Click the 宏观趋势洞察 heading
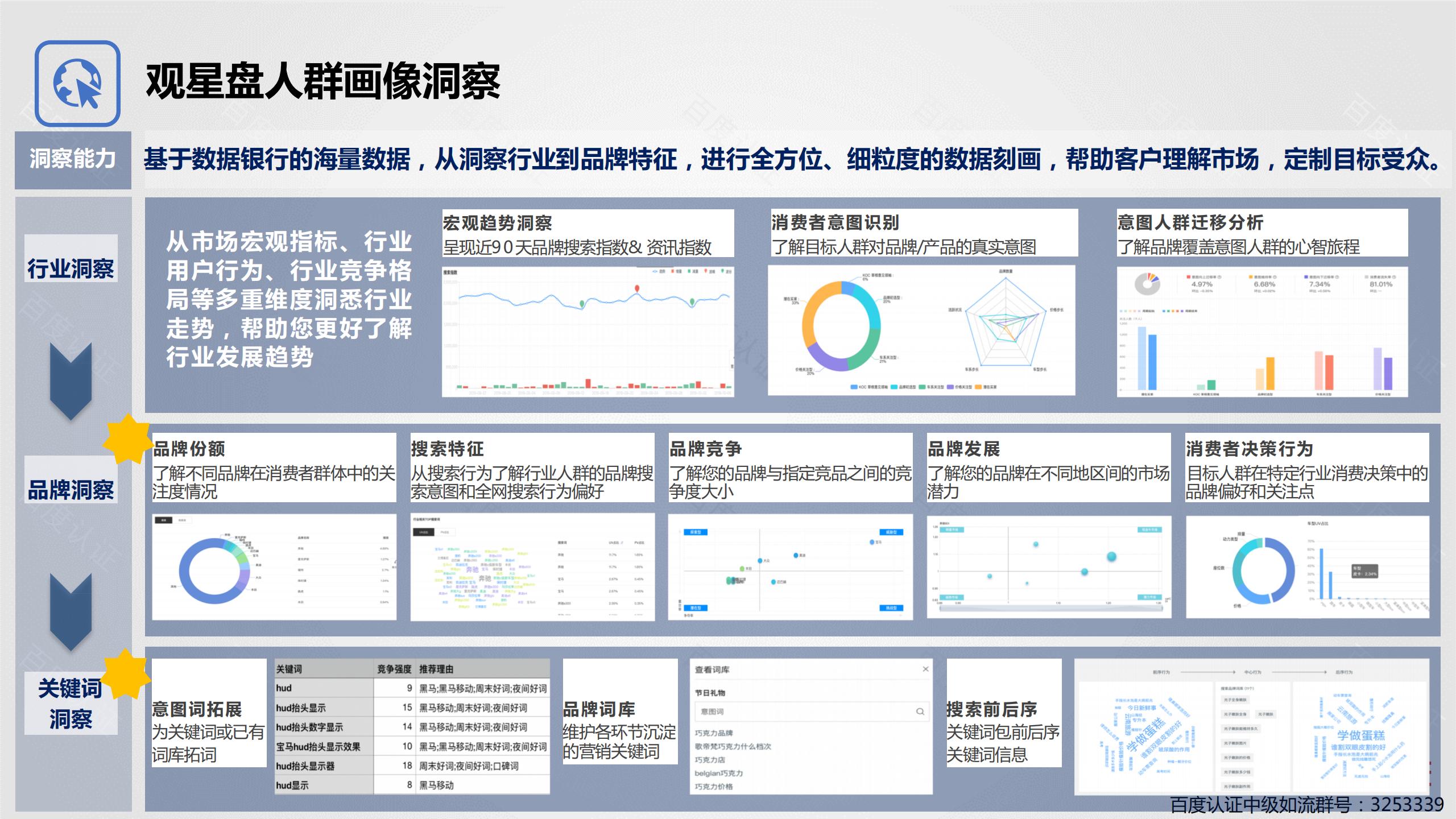The height and width of the screenshot is (819, 1456). 497,223
